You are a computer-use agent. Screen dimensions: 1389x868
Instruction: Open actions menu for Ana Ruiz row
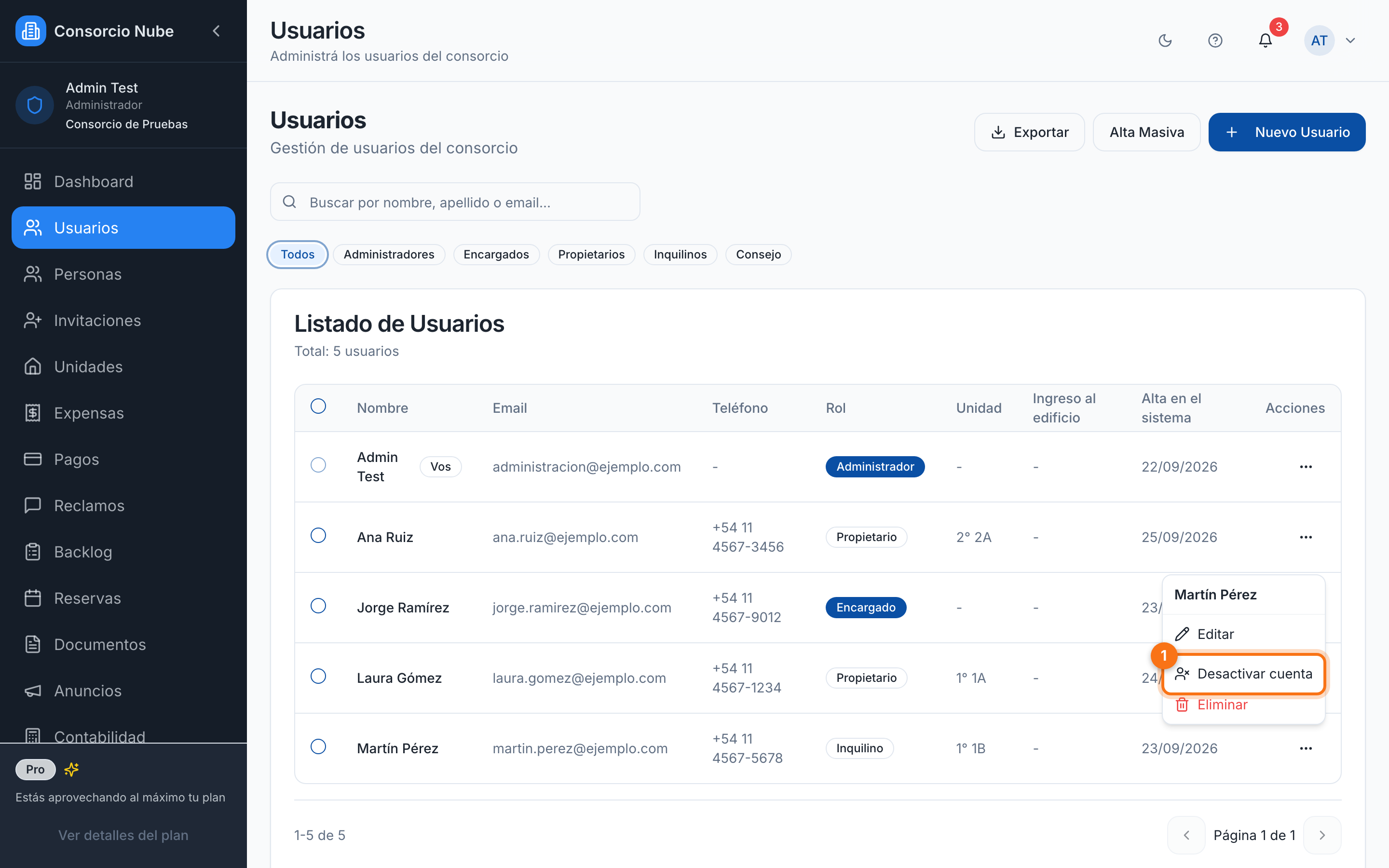(1306, 537)
